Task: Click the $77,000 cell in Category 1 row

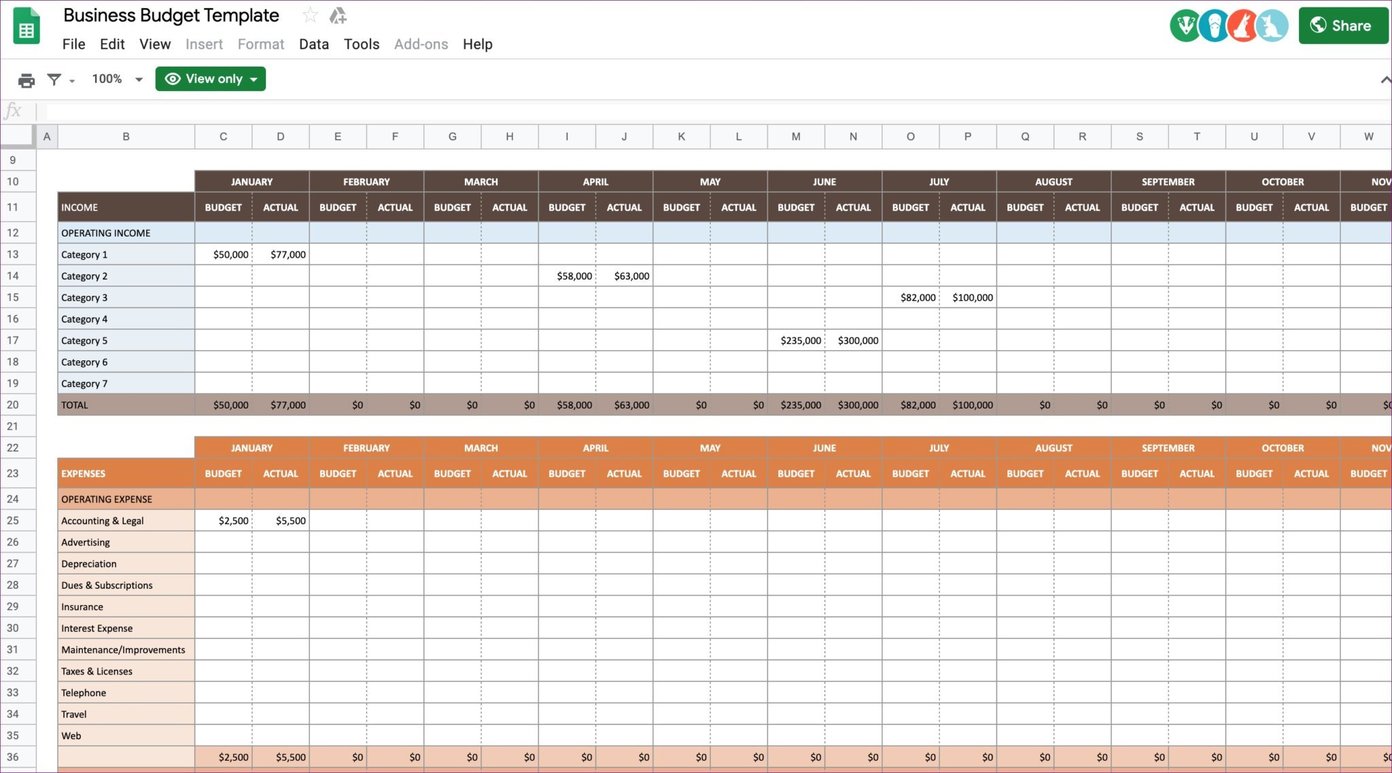Action: pos(281,255)
